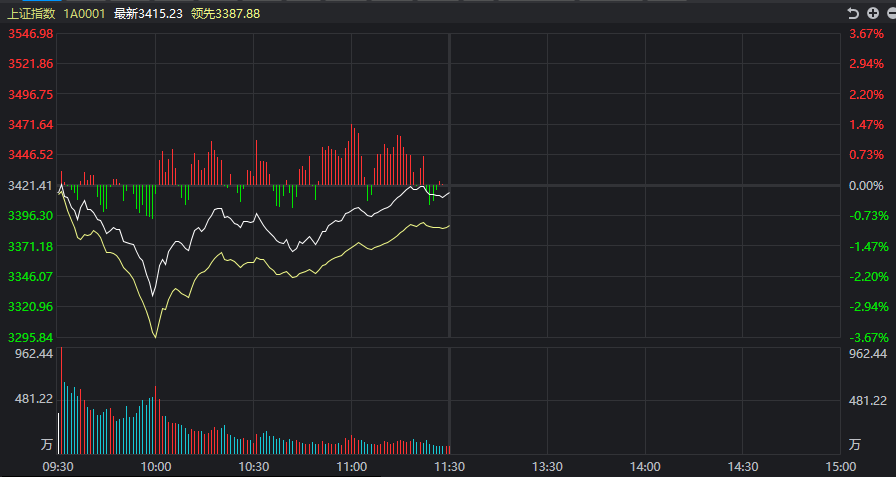This screenshot has height=477, width=896.
Task: Click the 3396.30 price axis label
Action: pyautogui.click(x=31, y=216)
